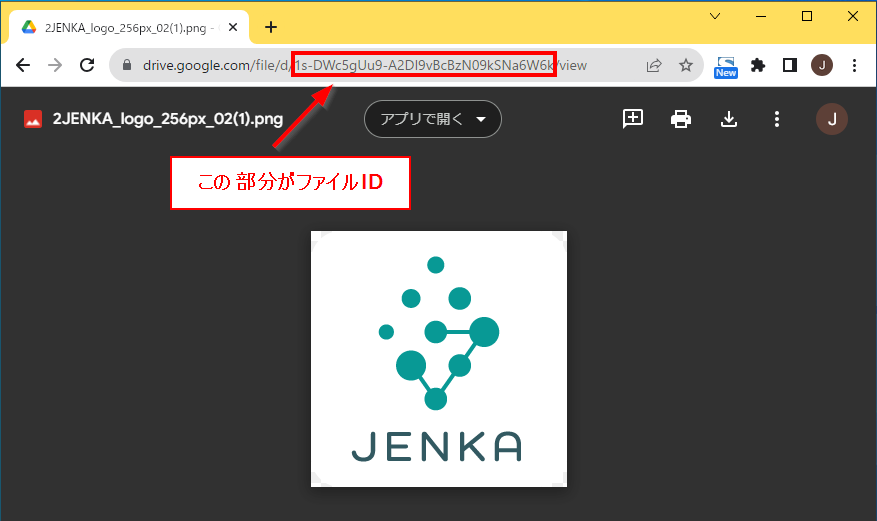Open Google account avatar J in viewer
The image size is (877, 521).
(832, 119)
